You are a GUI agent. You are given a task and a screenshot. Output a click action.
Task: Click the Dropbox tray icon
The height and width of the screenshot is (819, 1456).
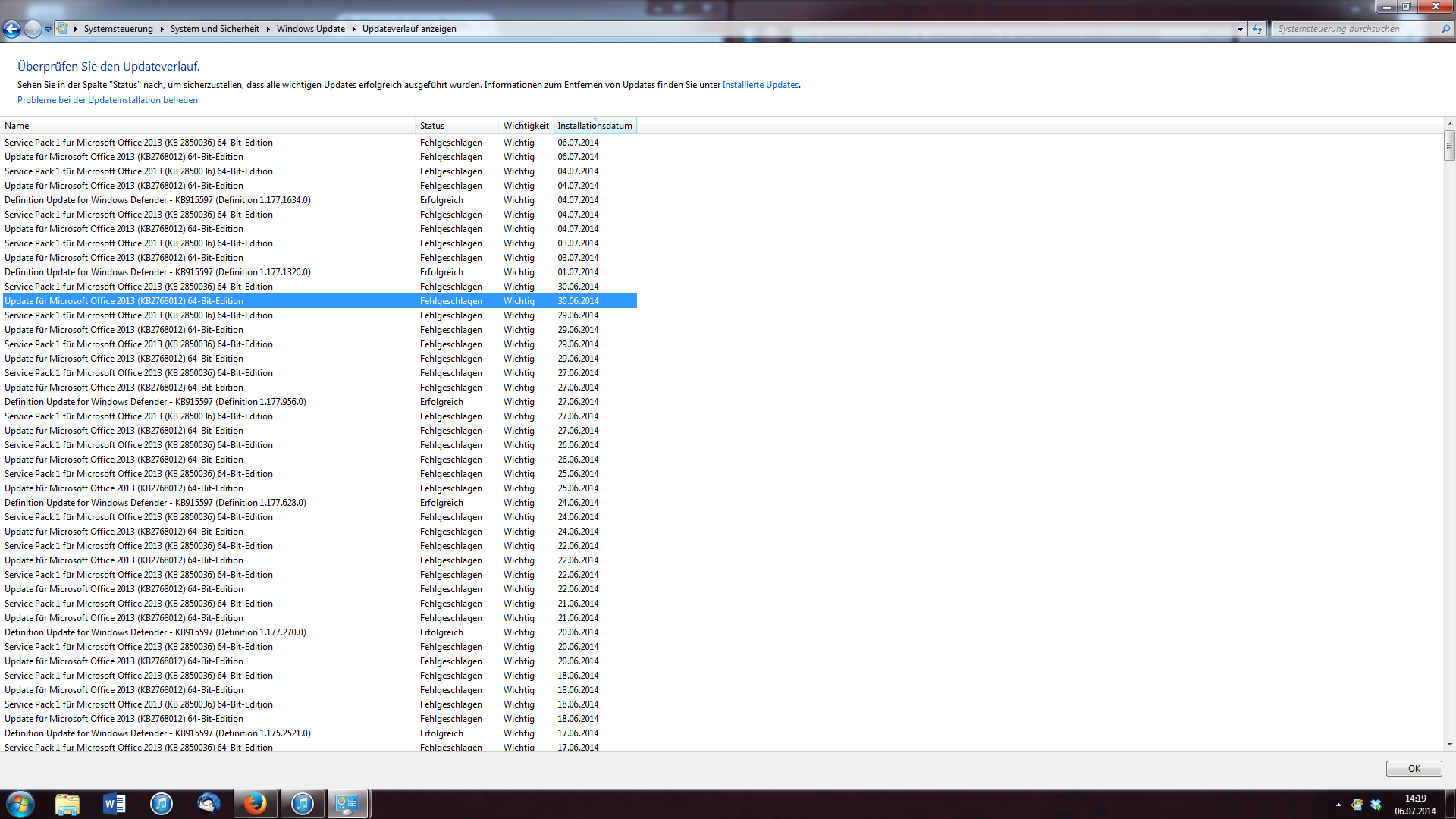(x=1376, y=805)
